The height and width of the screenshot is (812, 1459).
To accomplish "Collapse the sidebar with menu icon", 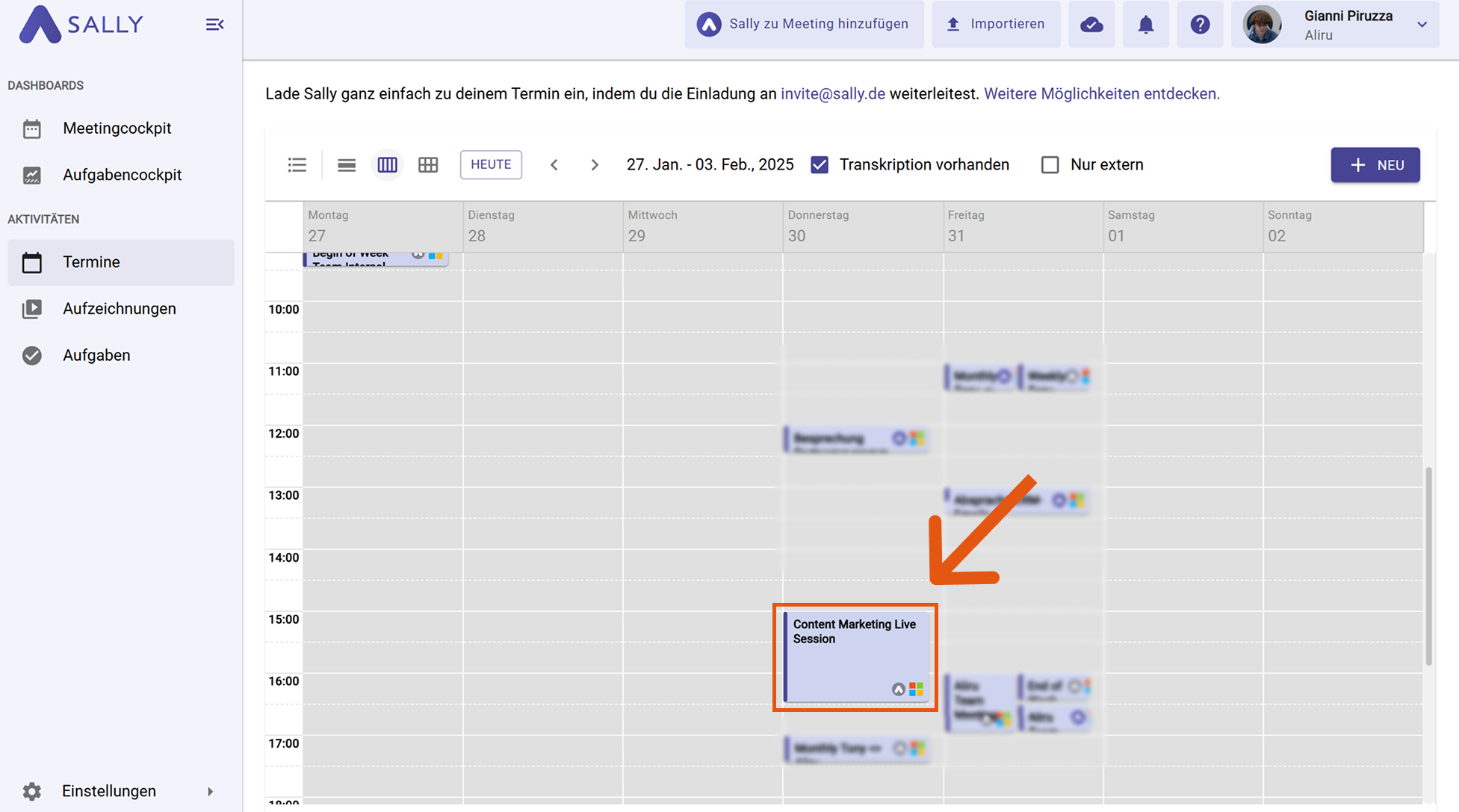I will tap(214, 25).
